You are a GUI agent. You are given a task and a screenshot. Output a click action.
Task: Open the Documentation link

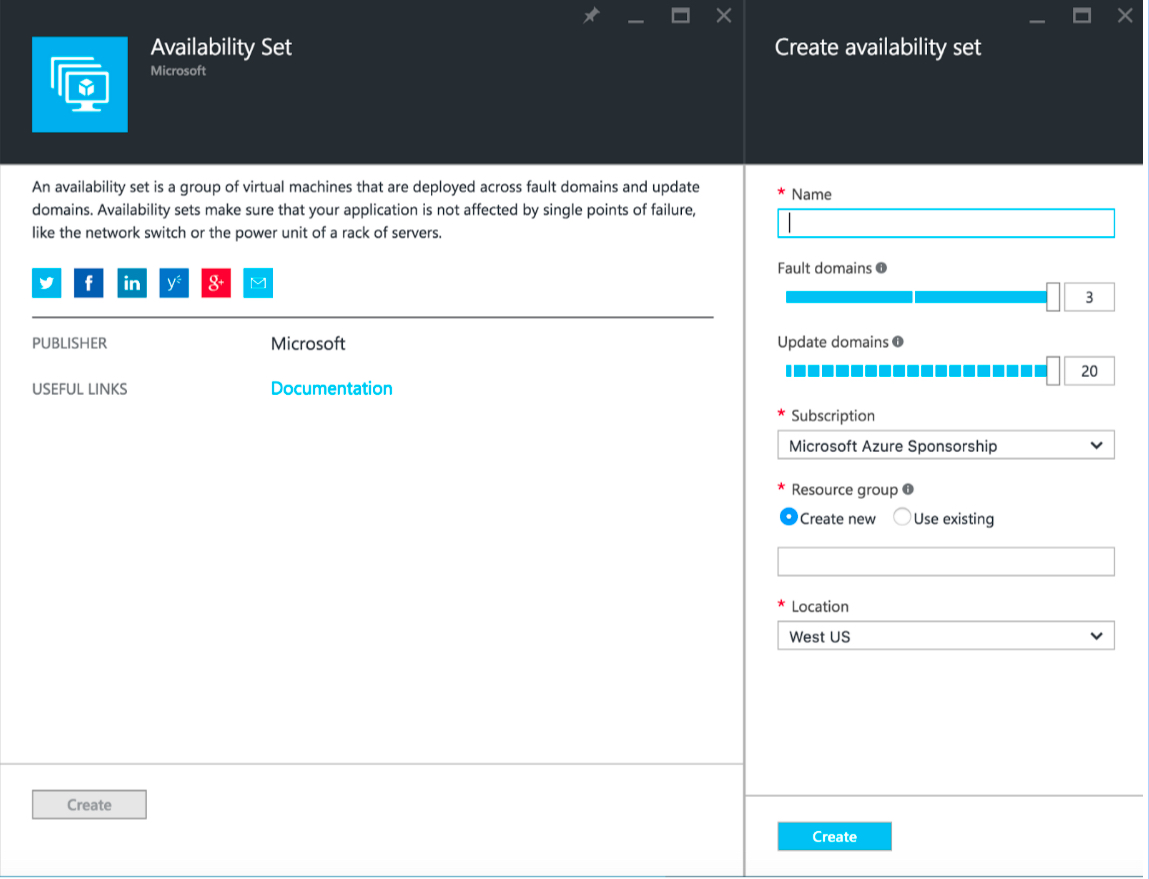(x=331, y=389)
